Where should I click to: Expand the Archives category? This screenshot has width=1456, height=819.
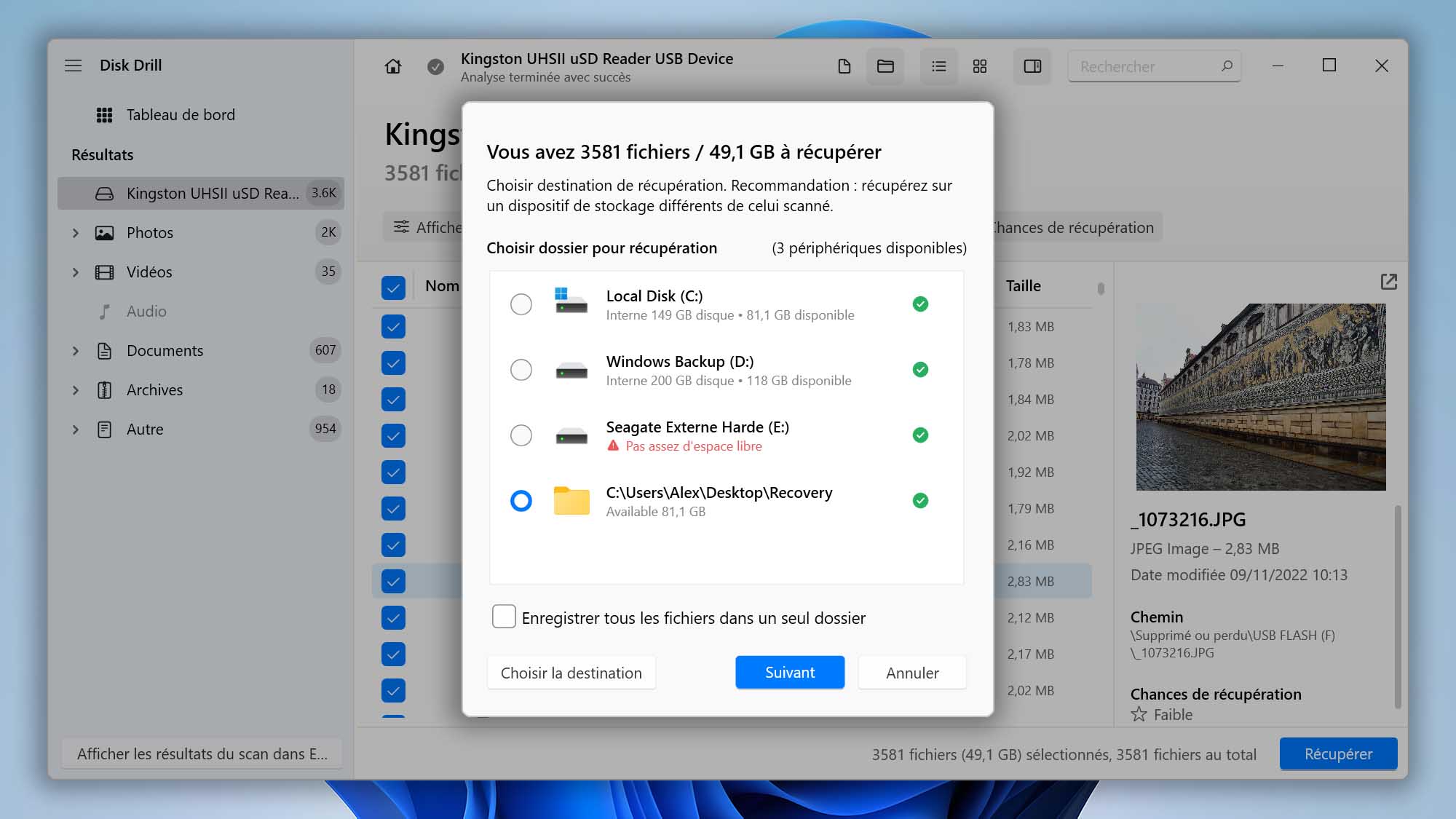[76, 390]
